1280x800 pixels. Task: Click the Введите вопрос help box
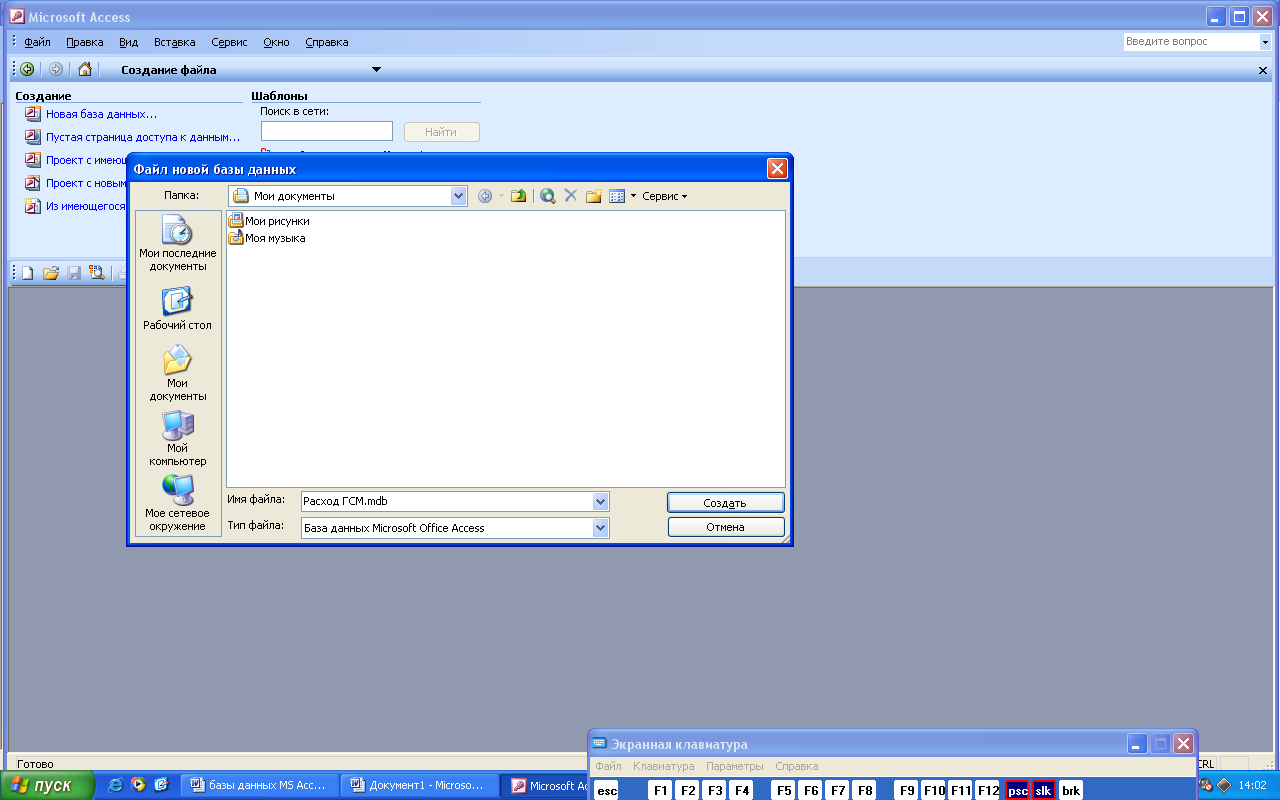[x=1190, y=42]
